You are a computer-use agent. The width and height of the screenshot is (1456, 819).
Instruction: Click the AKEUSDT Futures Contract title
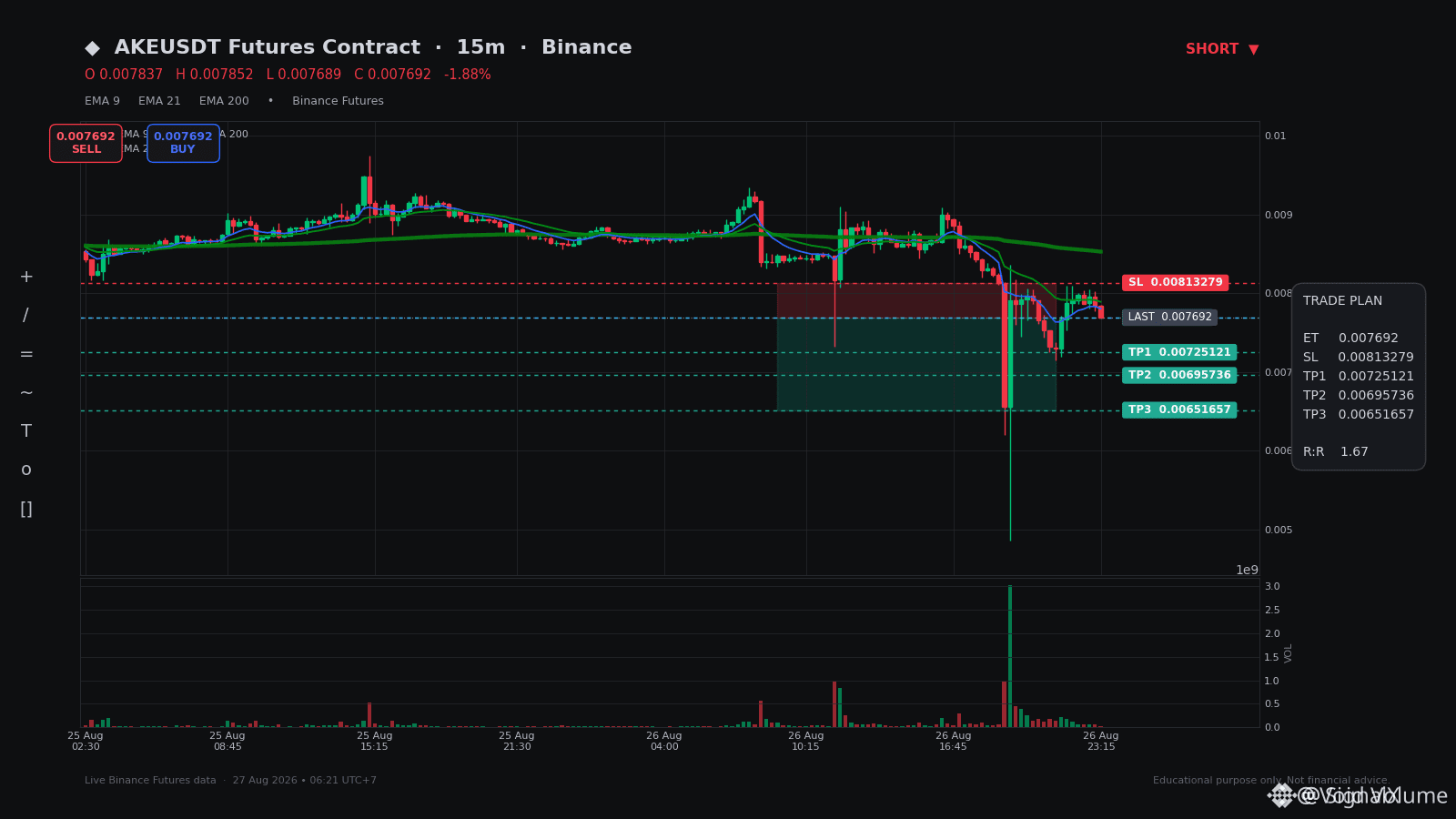point(268,47)
